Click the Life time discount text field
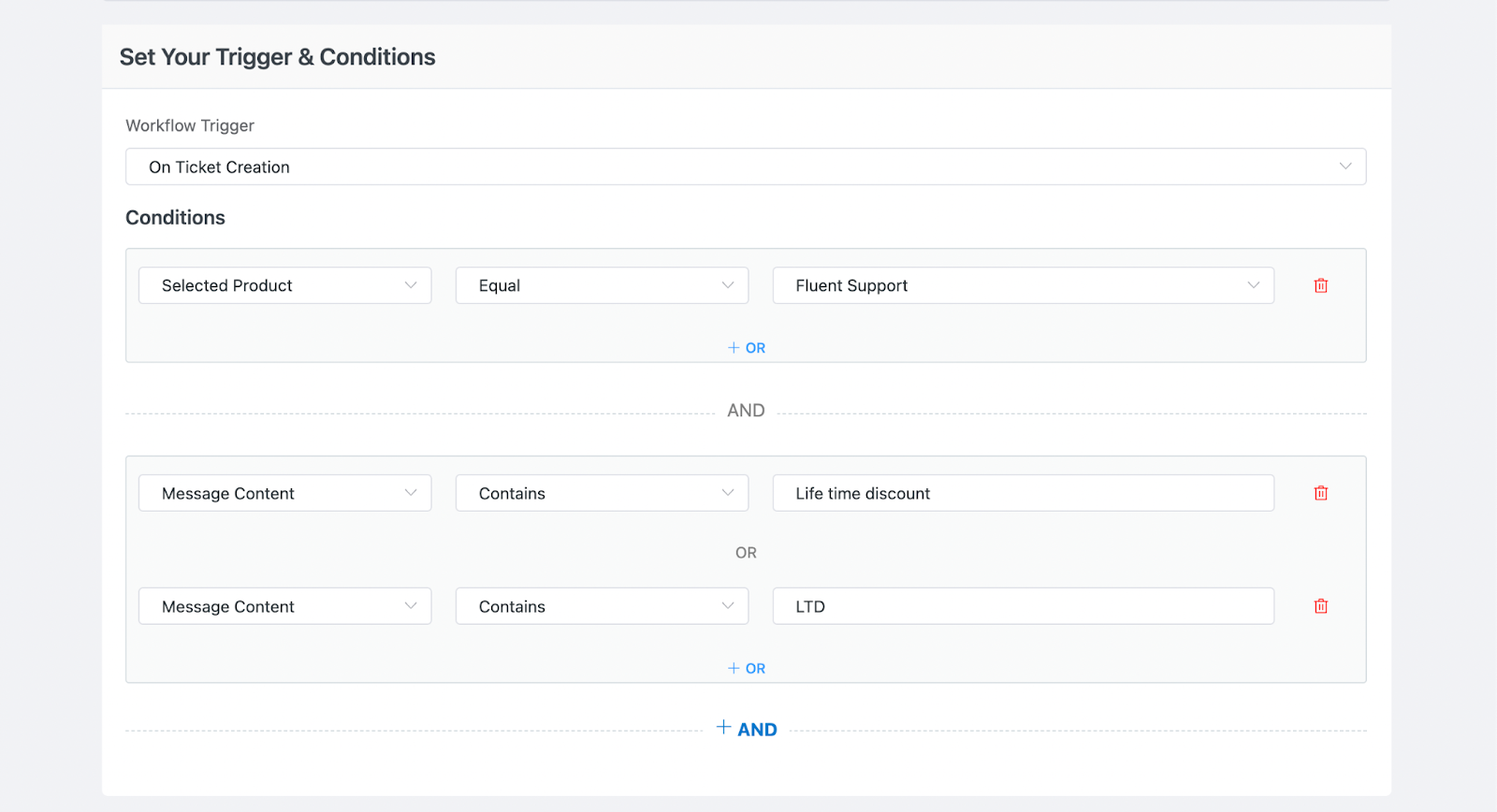Image resolution: width=1497 pixels, height=812 pixels. click(1022, 493)
